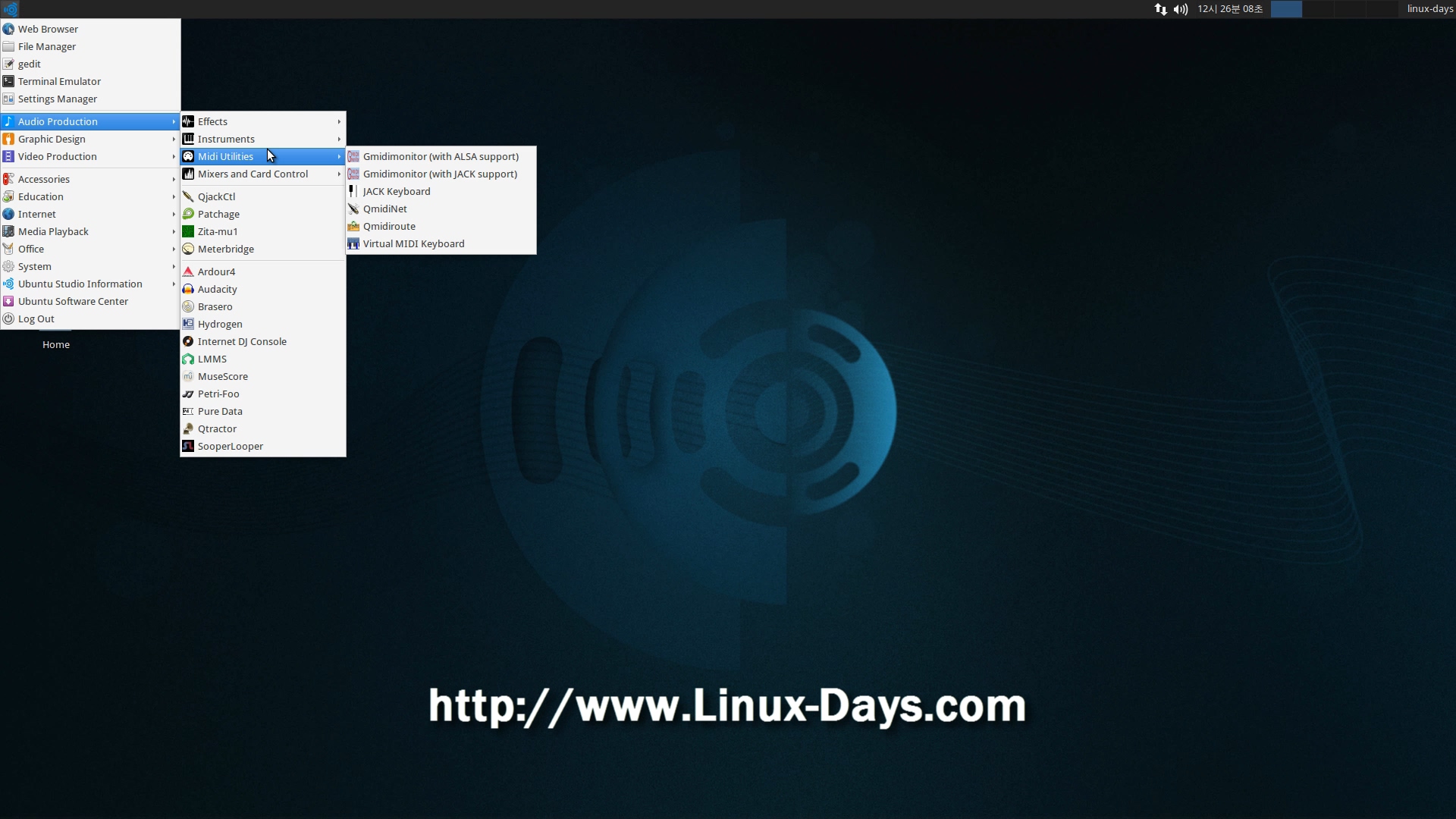Click the Terminal Emulator icon
1456x819 pixels.
pos(8,81)
